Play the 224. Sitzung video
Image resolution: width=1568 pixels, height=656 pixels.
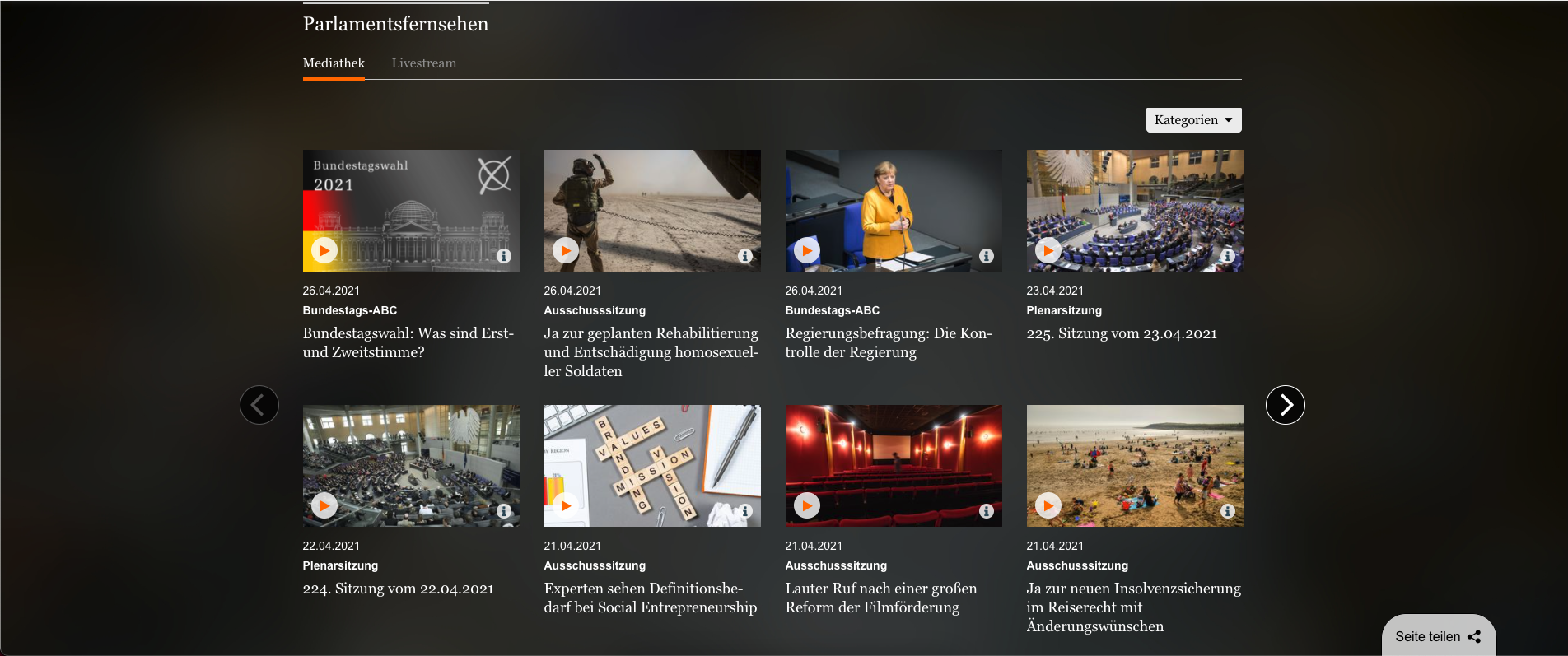[x=324, y=505]
